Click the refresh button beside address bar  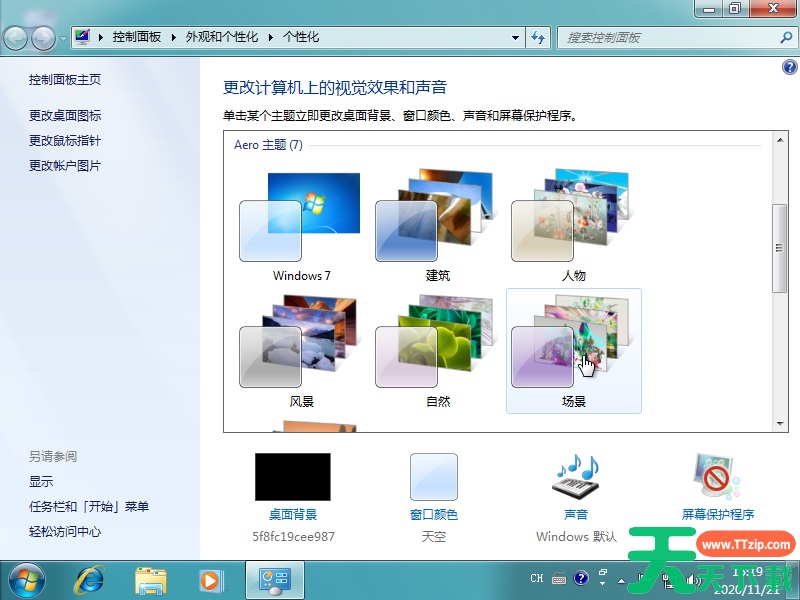(x=539, y=37)
